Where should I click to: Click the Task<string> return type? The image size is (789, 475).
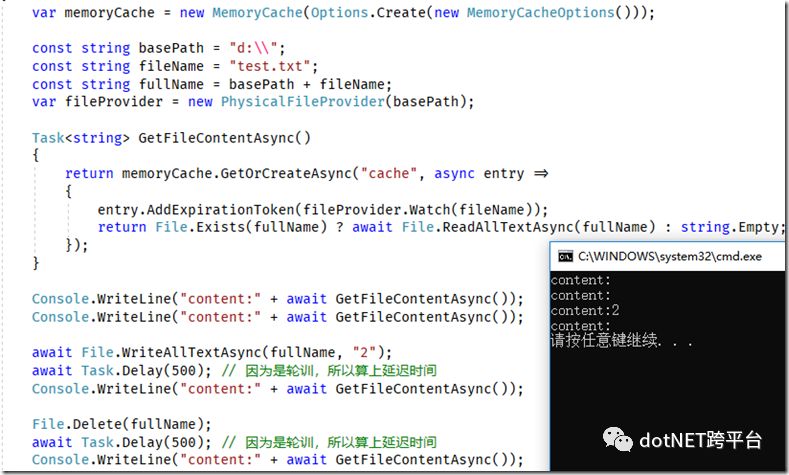coord(81,138)
